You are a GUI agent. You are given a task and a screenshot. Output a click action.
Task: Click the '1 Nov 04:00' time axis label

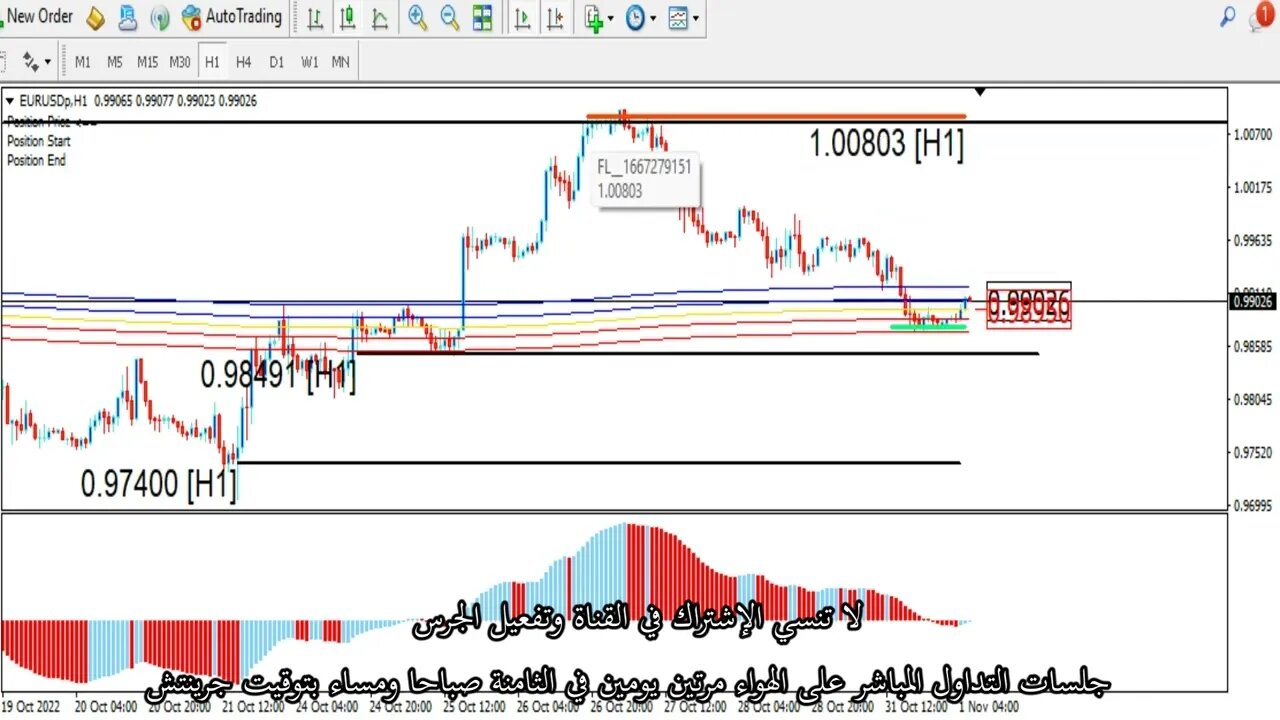(x=987, y=707)
